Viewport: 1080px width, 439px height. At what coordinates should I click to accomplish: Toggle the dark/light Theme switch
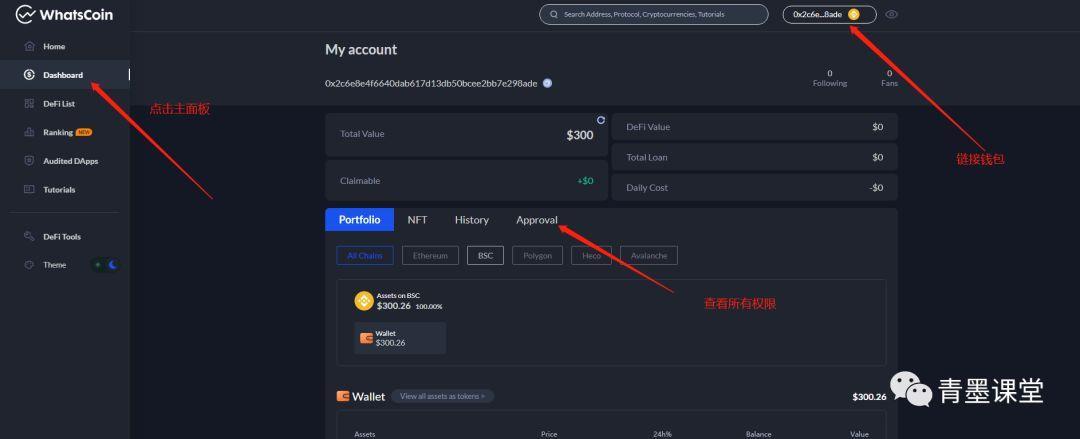click(x=106, y=265)
